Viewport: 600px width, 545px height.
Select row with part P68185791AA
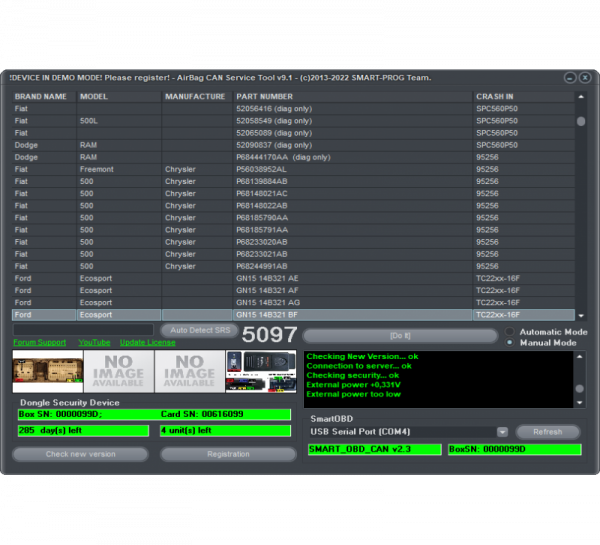293,230
